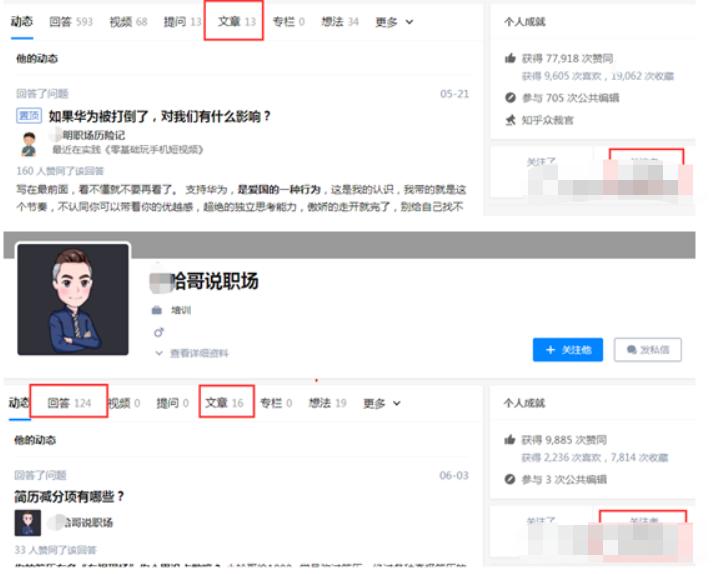Open the 文章 13 tab

point(236,21)
